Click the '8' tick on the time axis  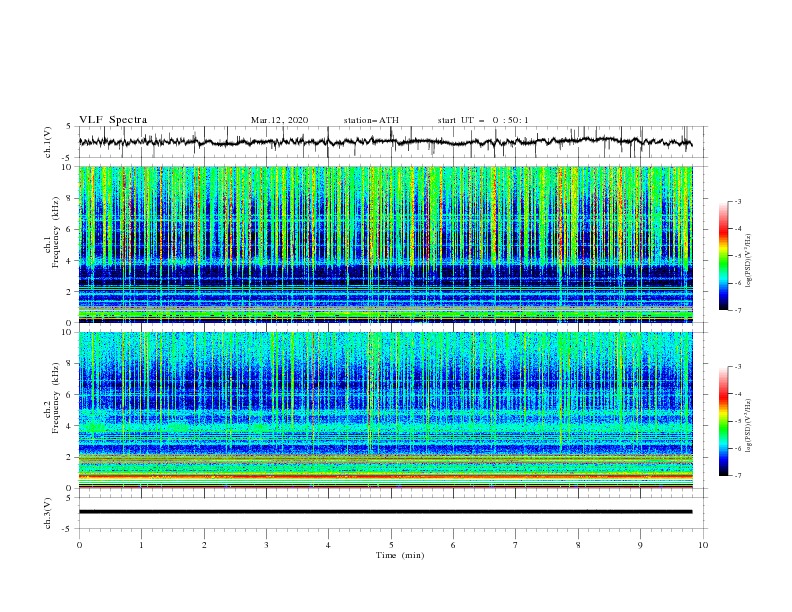coord(578,545)
